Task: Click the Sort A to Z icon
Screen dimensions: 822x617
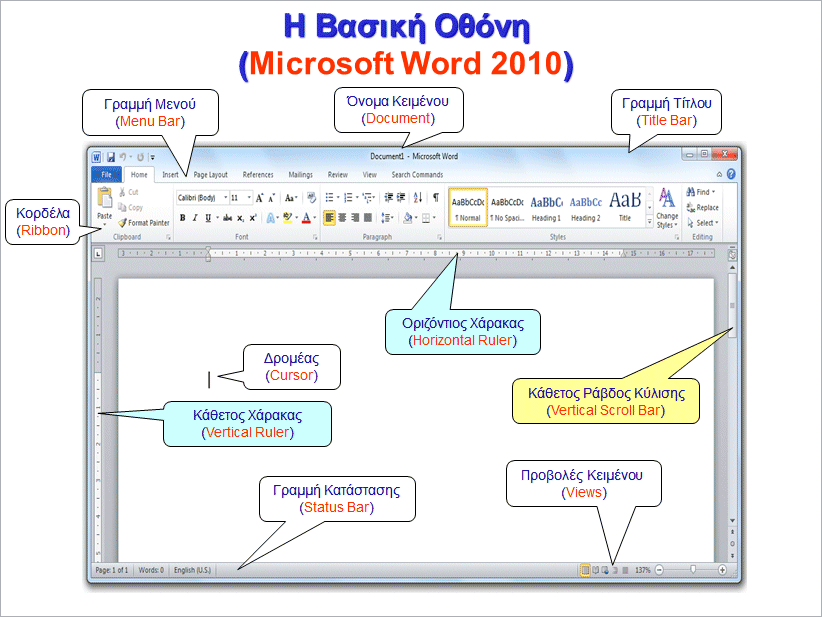Action: 418,198
